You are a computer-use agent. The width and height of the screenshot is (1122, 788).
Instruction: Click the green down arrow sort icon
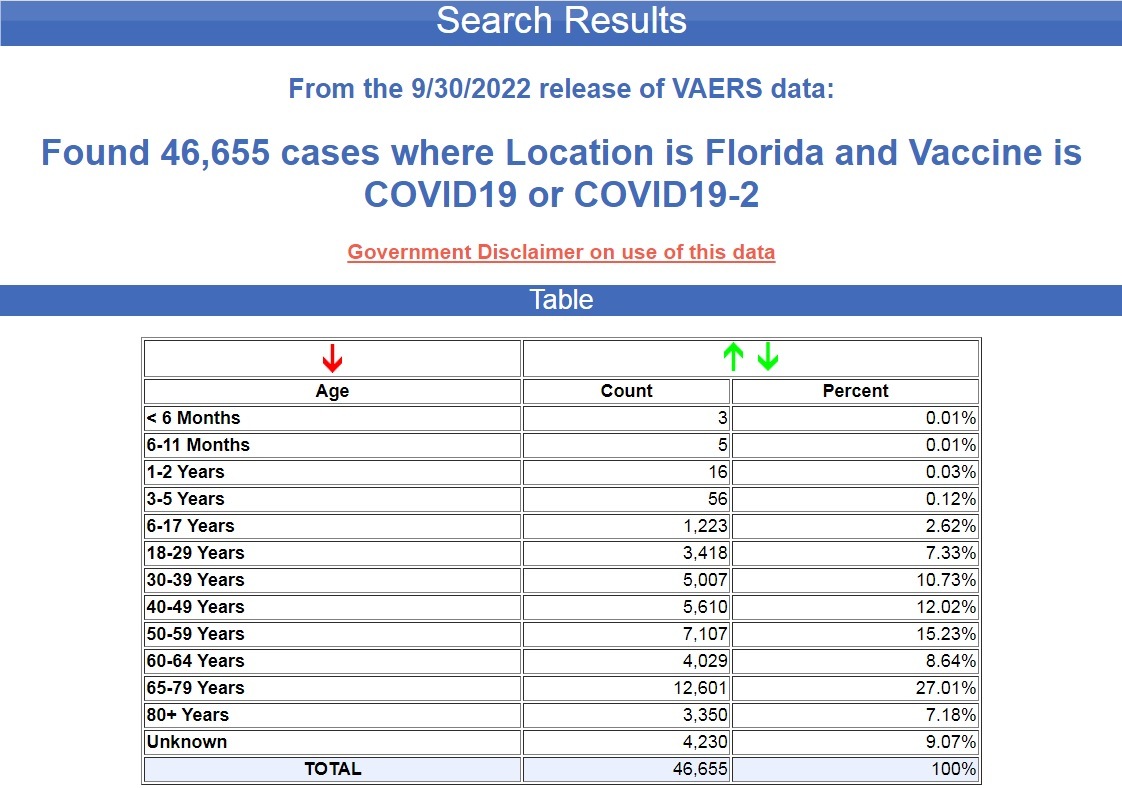[767, 357]
